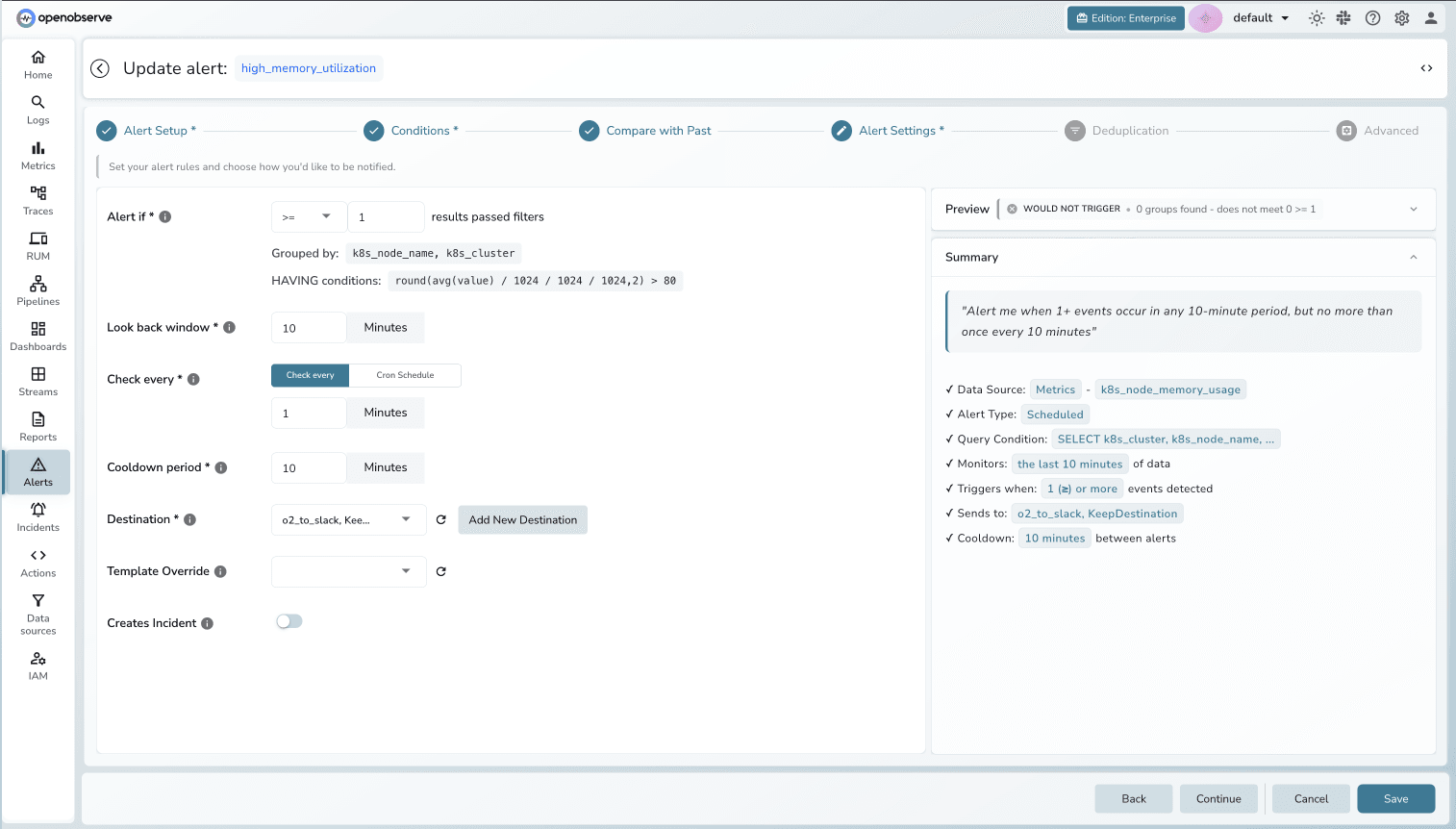The width and height of the screenshot is (1456, 829).
Task: Open the Destination dropdown
Action: click(x=348, y=519)
